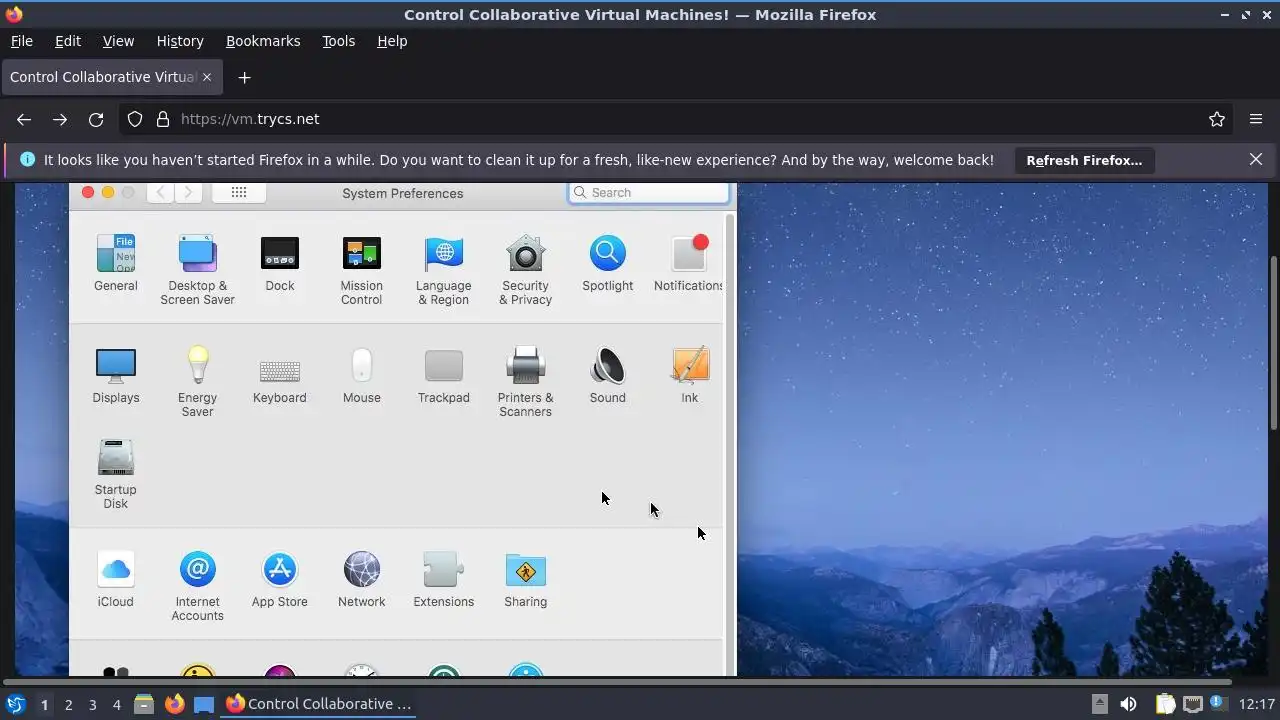Viewport: 1280px width, 720px height.
Task: Click the Show All grid button in System Preferences
Action: click(239, 192)
